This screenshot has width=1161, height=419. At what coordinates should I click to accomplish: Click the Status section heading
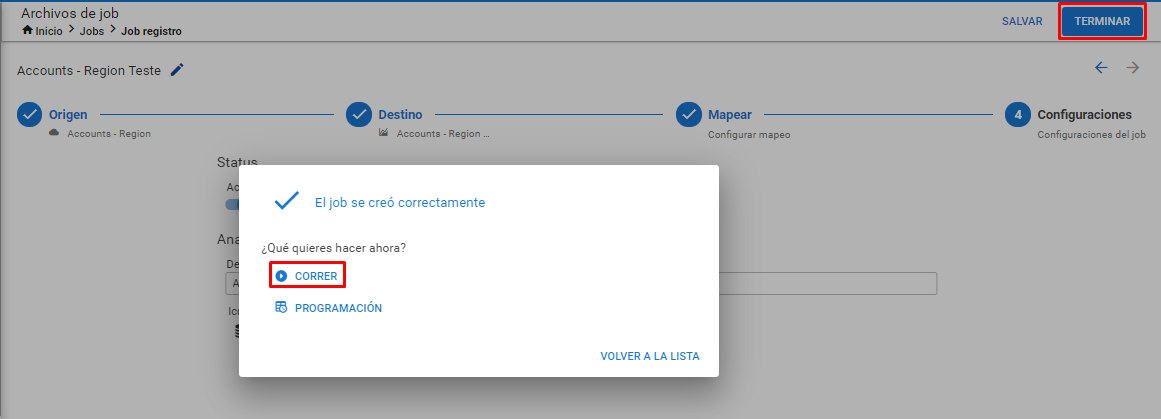coord(237,162)
